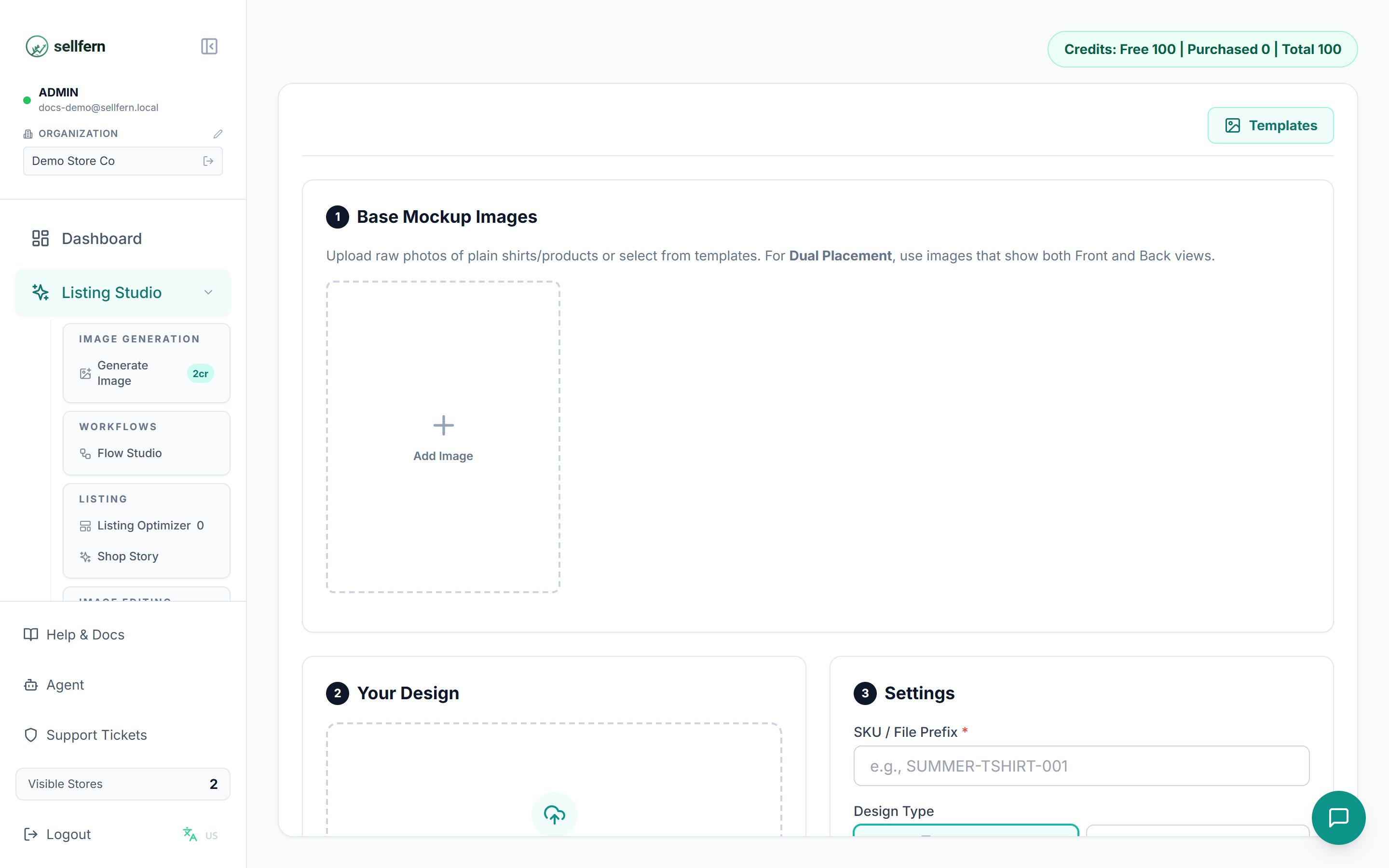Click the Listing Optimizer icon
The height and width of the screenshot is (868, 1389).
[x=85, y=526]
